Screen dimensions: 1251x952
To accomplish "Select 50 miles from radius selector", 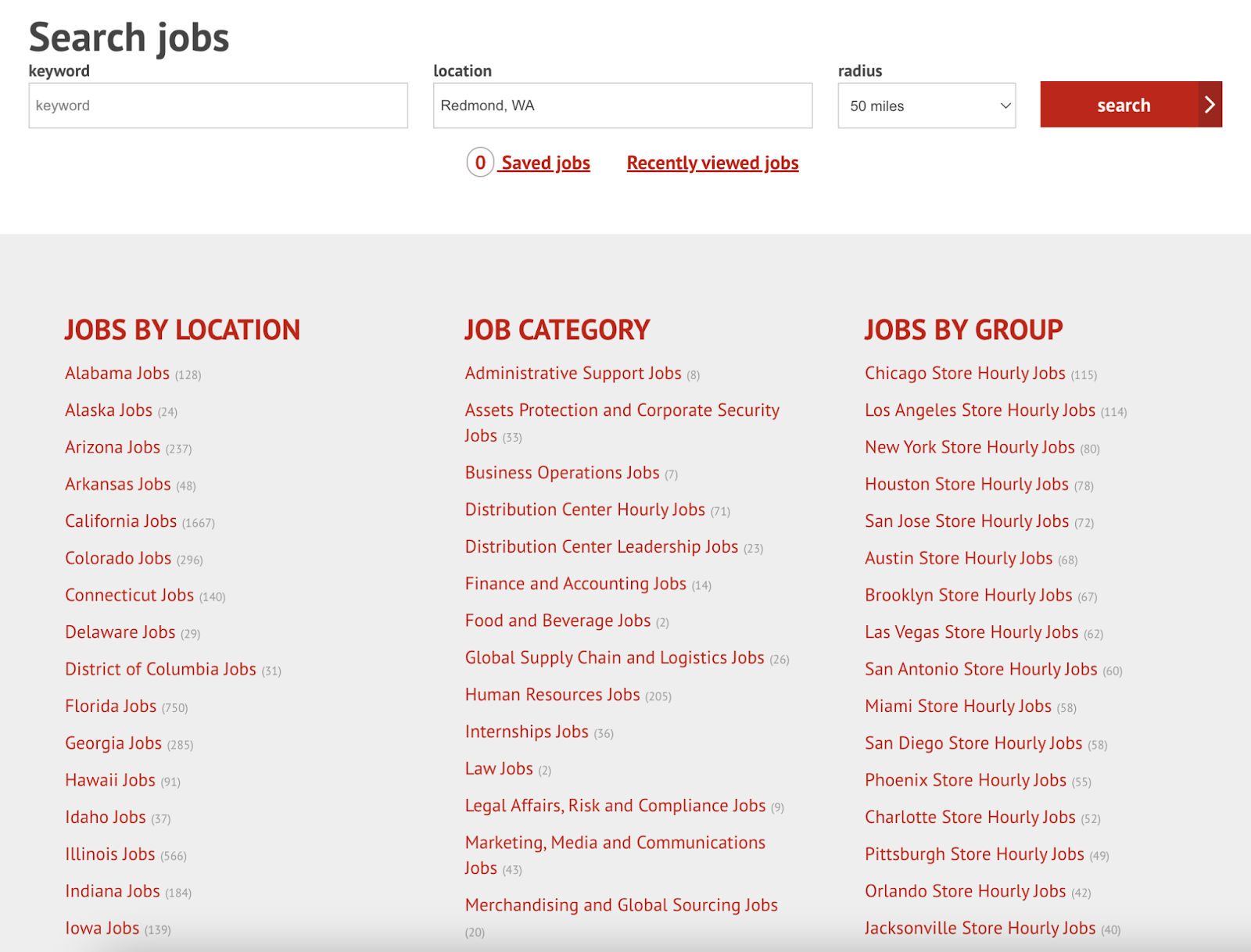I will coord(927,106).
